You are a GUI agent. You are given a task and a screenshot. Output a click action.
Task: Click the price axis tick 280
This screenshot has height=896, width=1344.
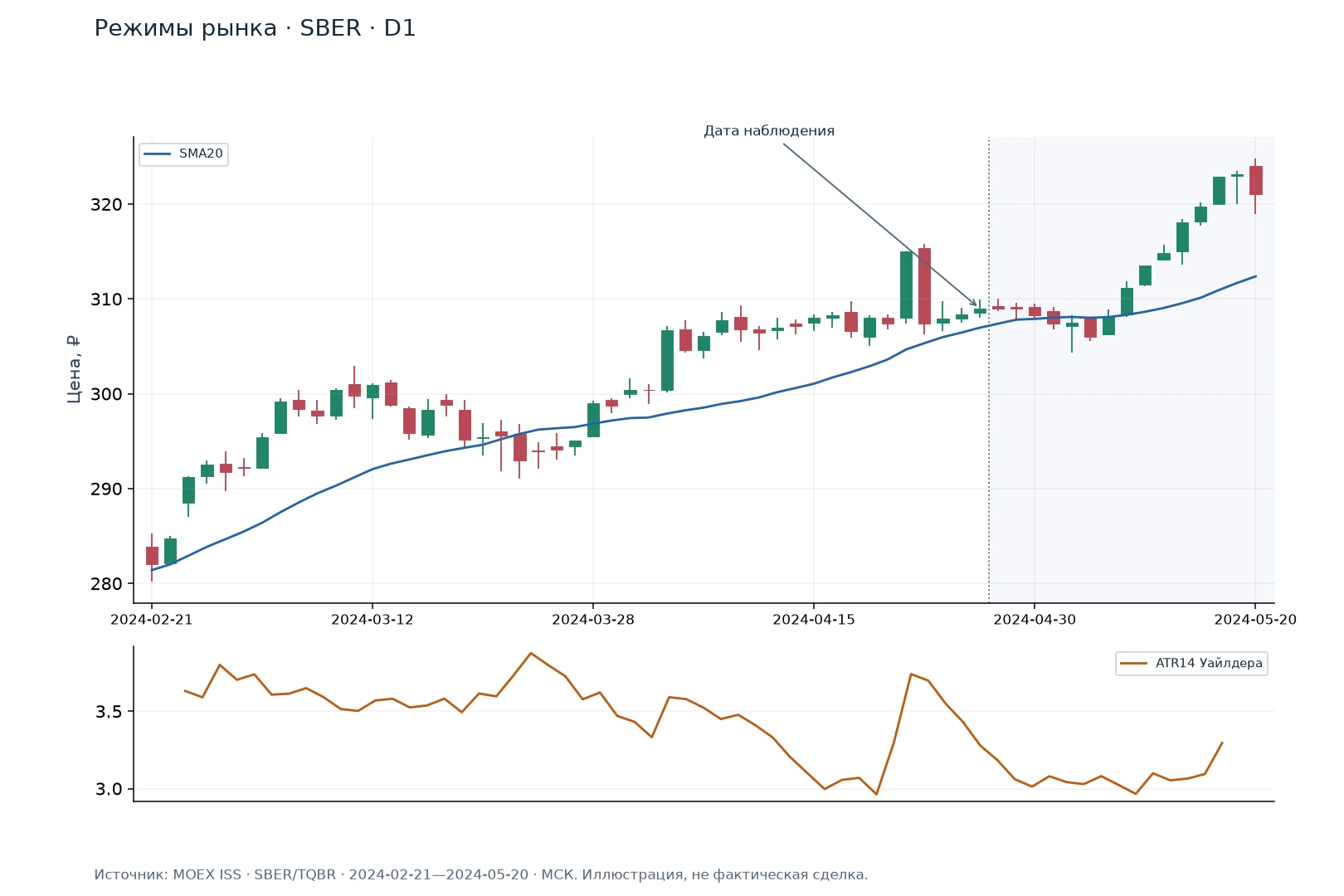tap(106, 584)
